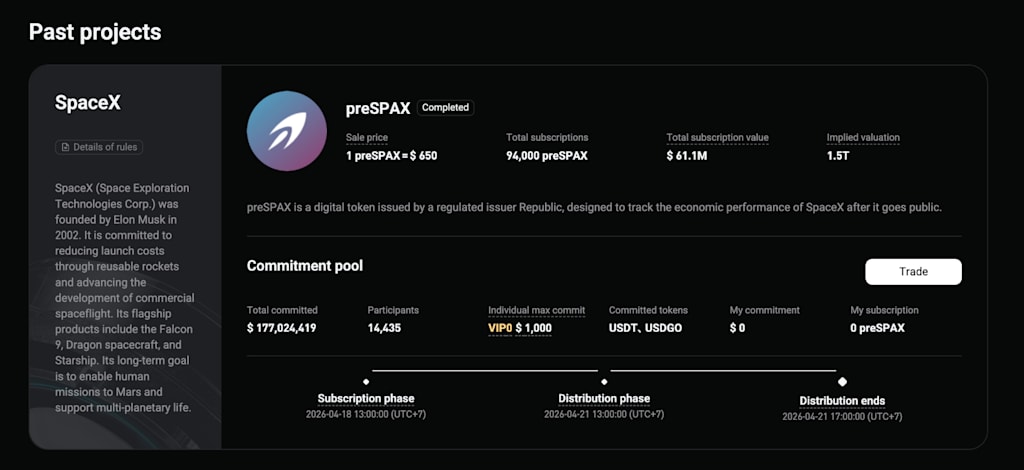Click the 2026-04-21 13:00:00 distribution date
Viewport: 1024px width, 470px height.
604,415
